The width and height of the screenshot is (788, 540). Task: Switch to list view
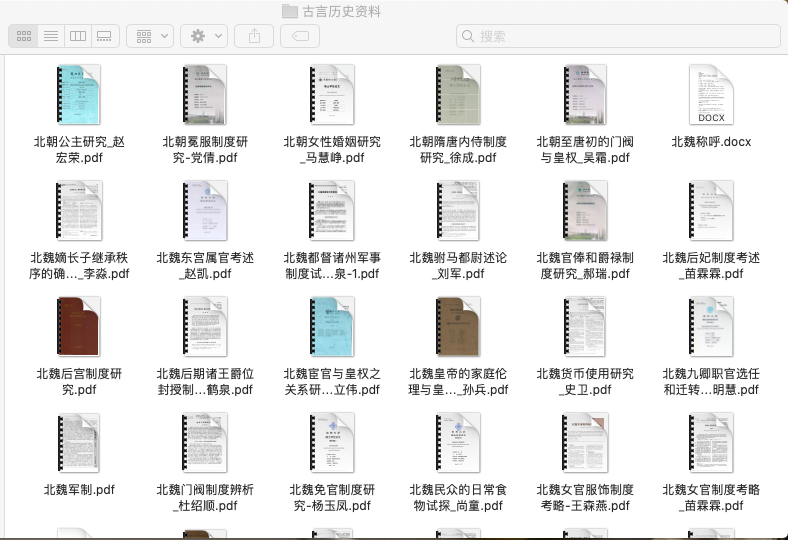[x=51, y=36]
